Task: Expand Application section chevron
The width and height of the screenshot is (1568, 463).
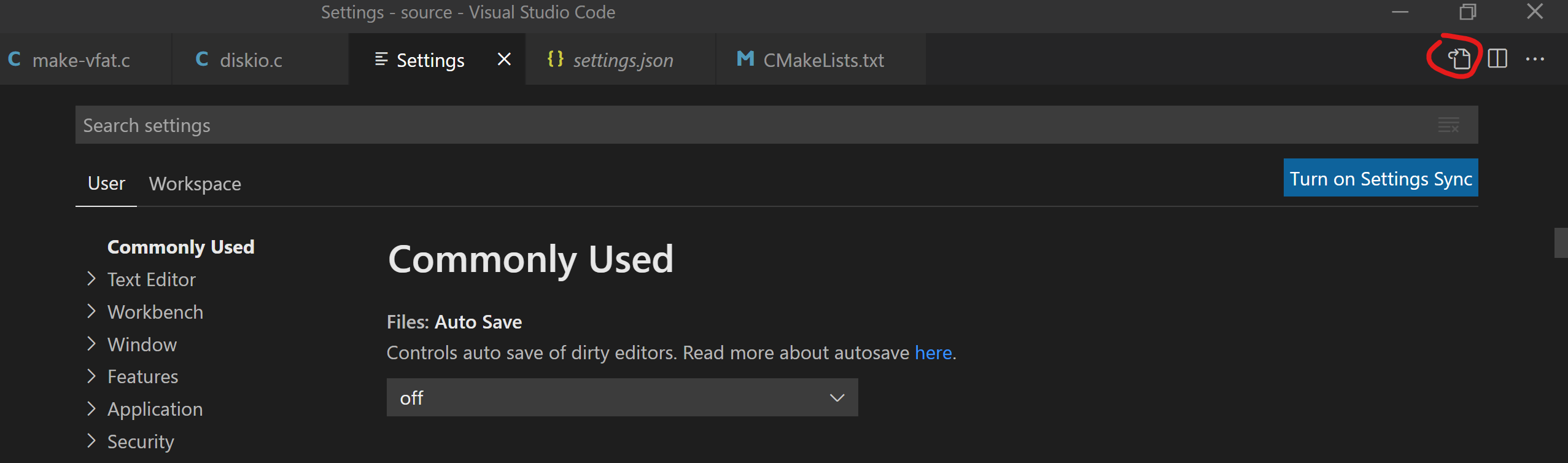Action: click(x=91, y=408)
